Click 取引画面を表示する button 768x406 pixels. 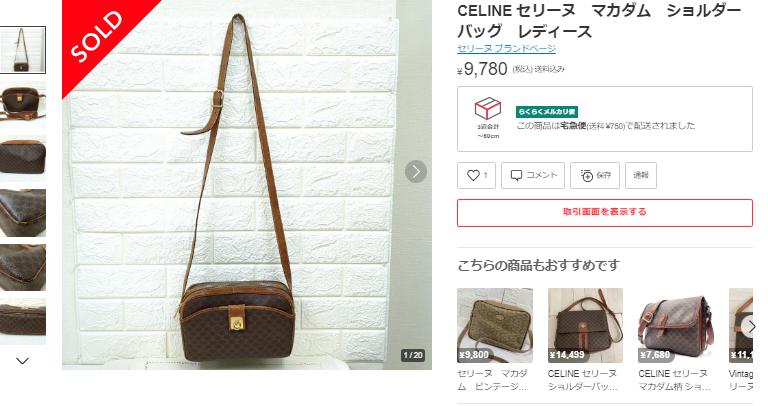click(x=605, y=213)
